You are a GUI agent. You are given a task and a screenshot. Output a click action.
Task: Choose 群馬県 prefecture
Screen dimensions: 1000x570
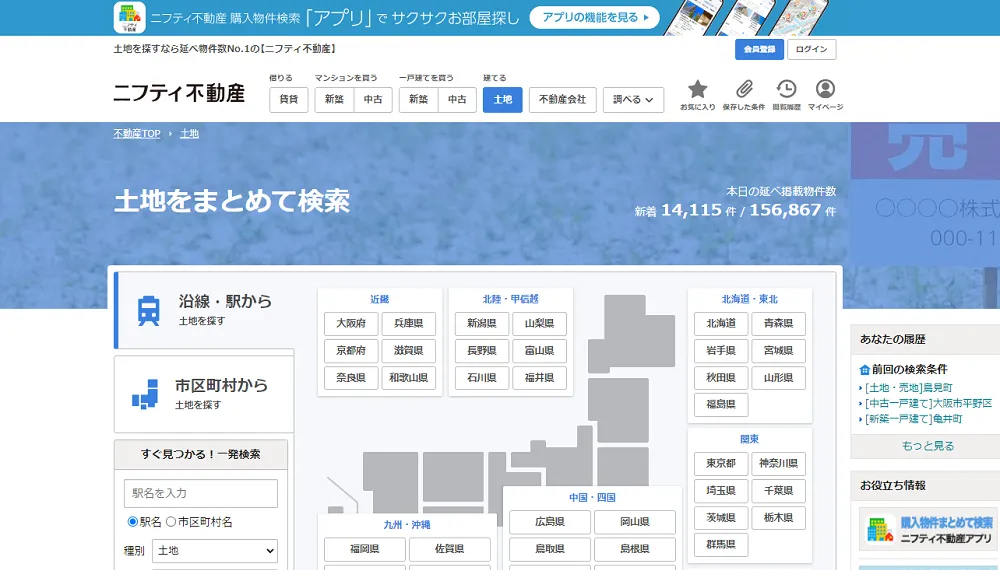[721, 544]
